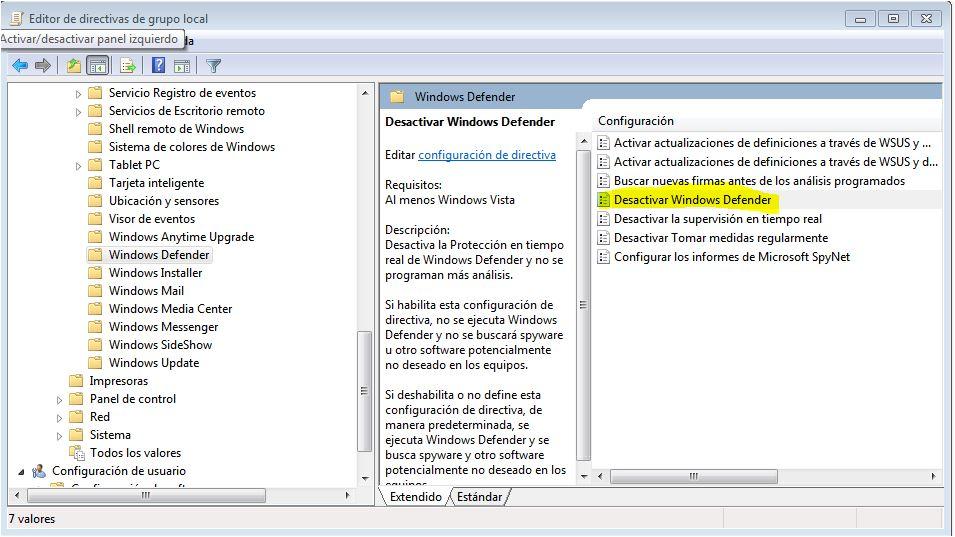Click description pane vertical scrollbar thumb

[x=583, y=305]
